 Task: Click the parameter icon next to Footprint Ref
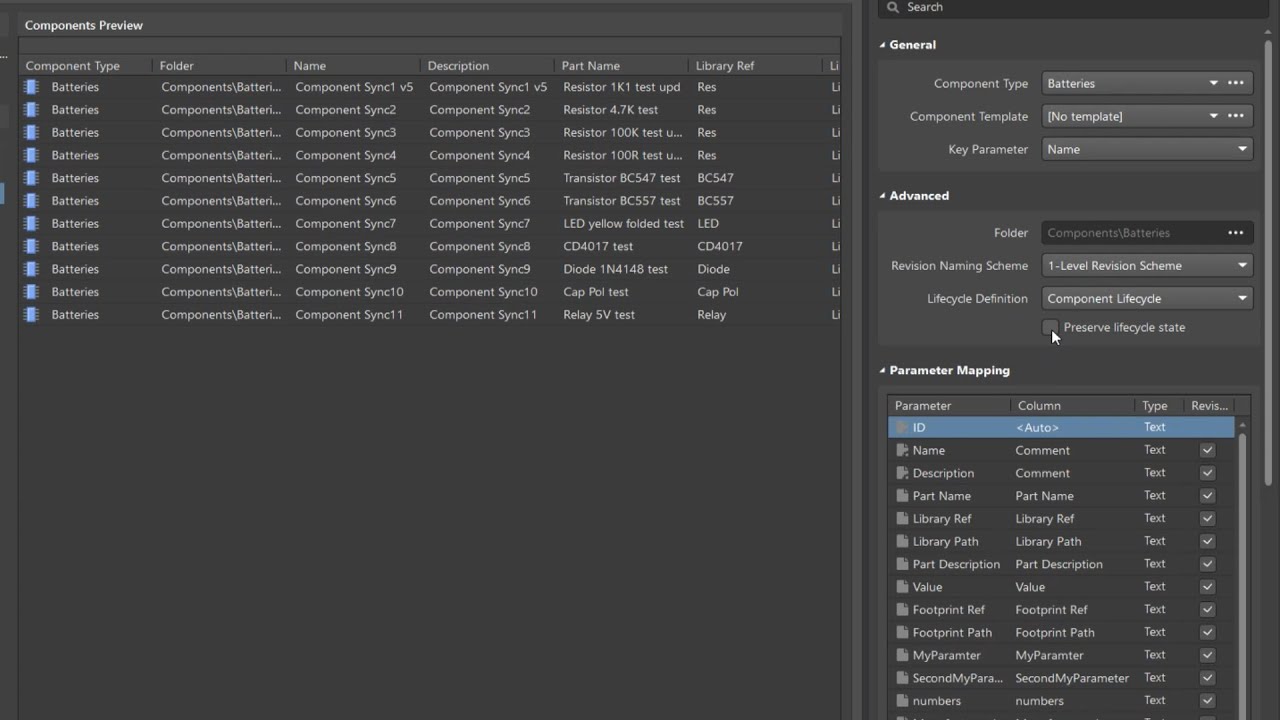pos(902,610)
